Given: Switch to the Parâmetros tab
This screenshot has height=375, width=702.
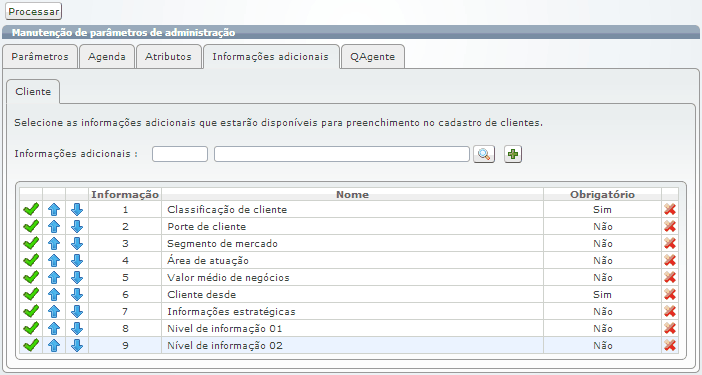Looking at the screenshot, I should click(x=40, y=57).
